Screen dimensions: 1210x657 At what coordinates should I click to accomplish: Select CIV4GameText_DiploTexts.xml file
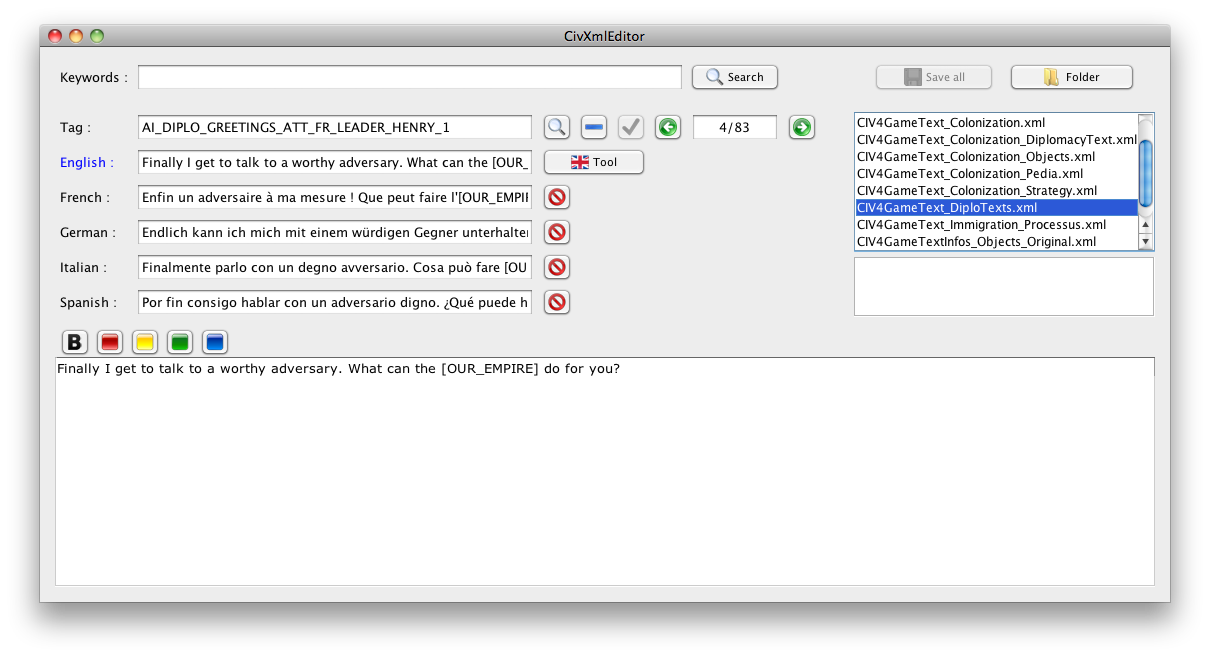(x=997, y=207)
